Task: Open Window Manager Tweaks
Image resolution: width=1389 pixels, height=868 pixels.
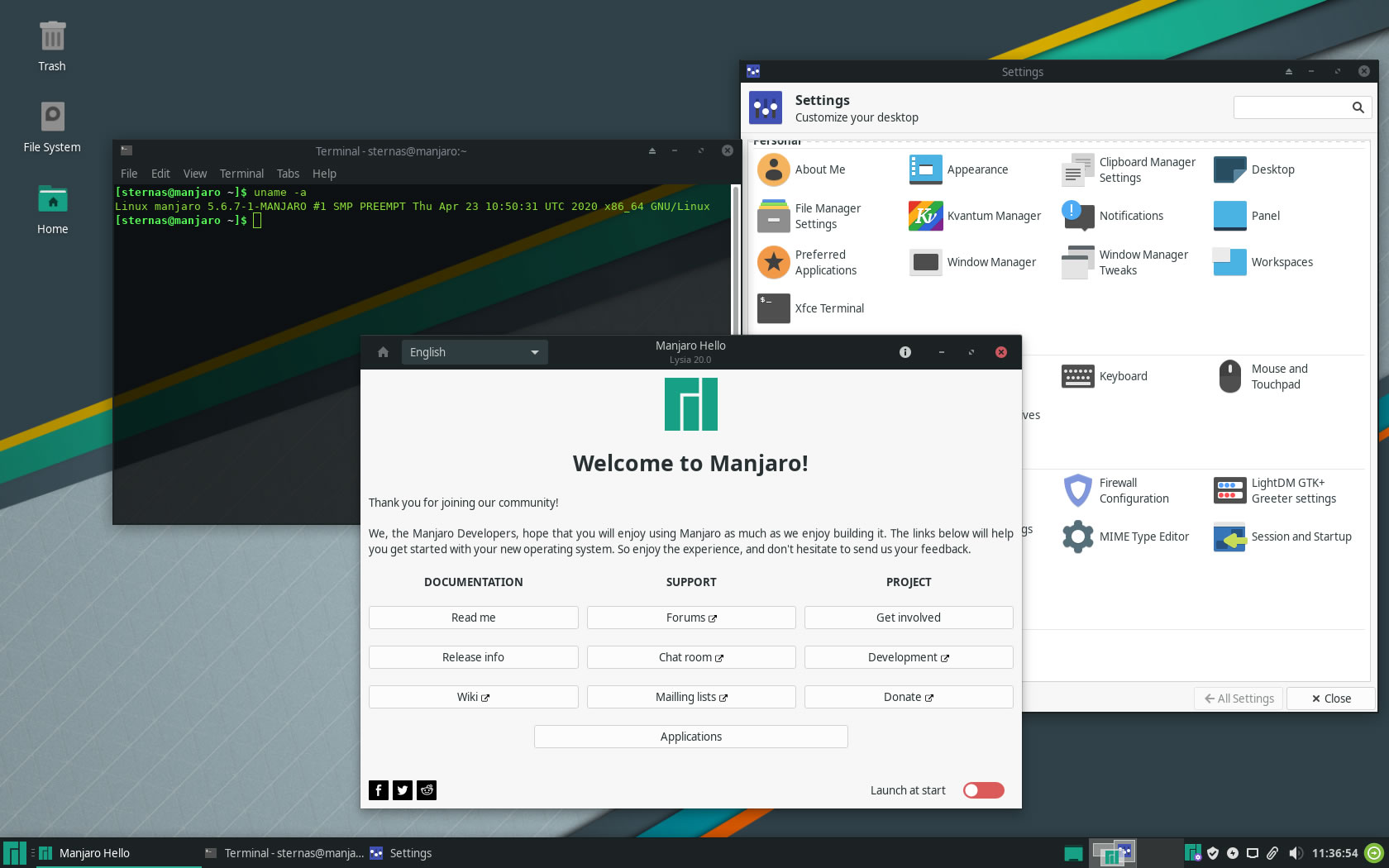Action: point(1125,262)
